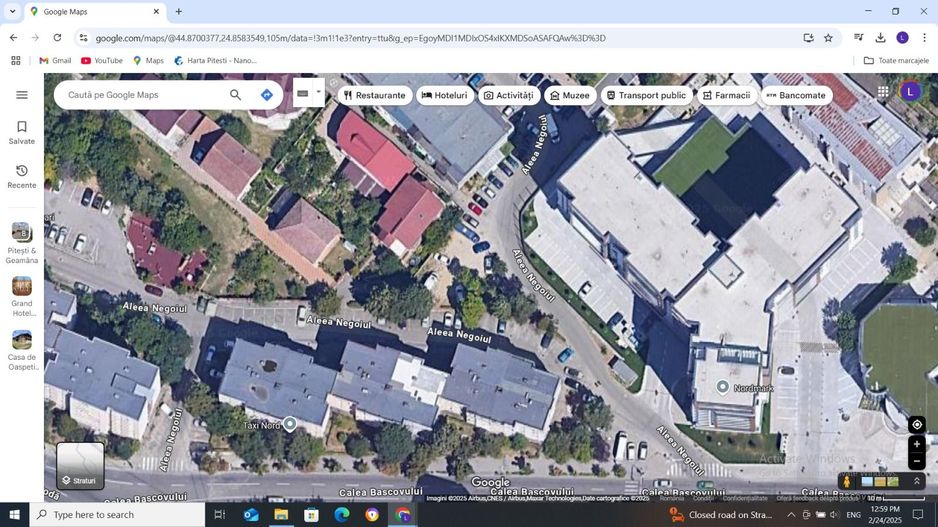
Task: Open the notifications action center
Action: point(918,514)
